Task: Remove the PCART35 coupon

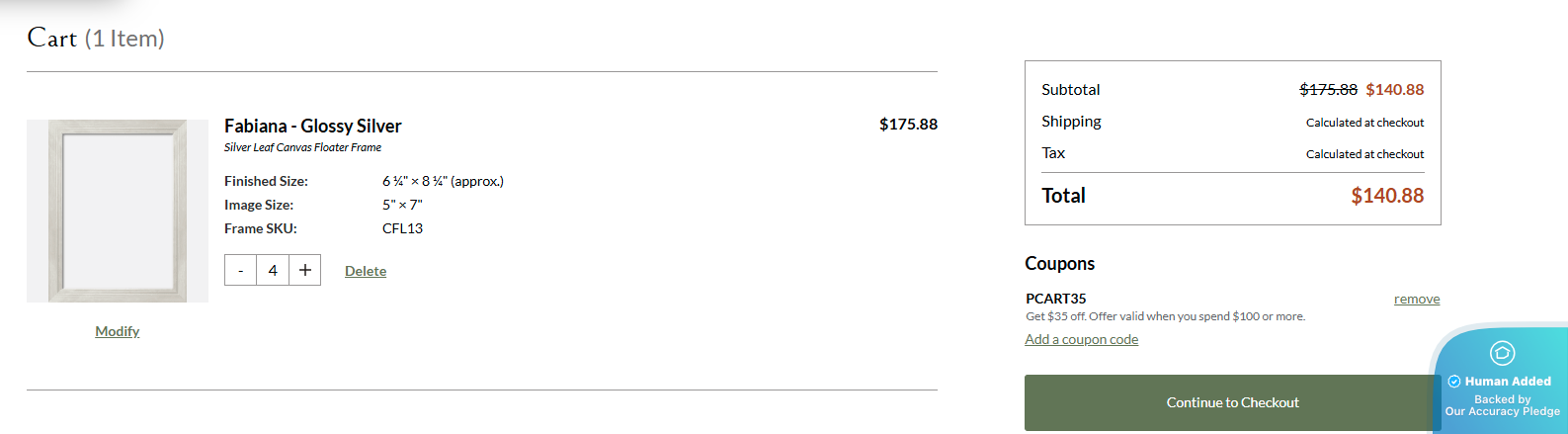Action: click(1416, 299)
